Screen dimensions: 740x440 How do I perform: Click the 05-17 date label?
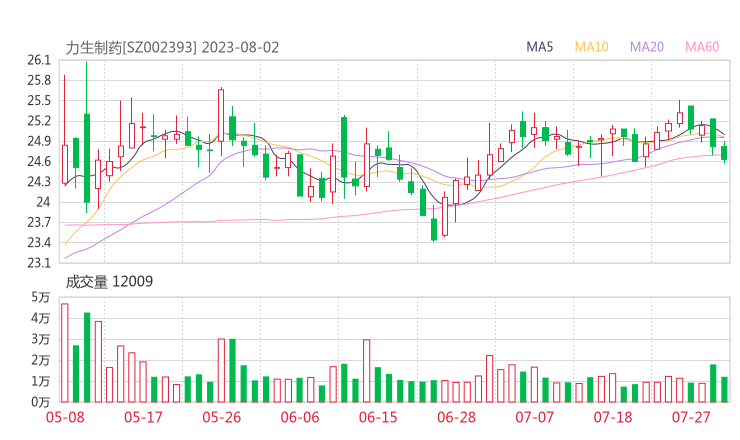point(143,417)
